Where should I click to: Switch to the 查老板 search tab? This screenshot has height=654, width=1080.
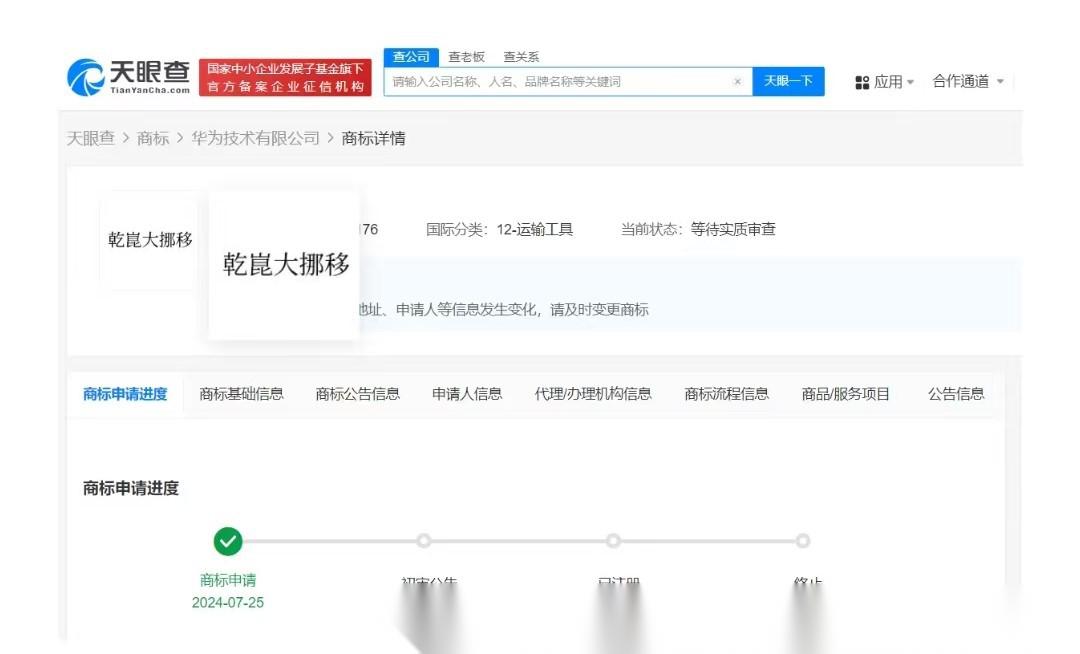(x=466, y=57)
